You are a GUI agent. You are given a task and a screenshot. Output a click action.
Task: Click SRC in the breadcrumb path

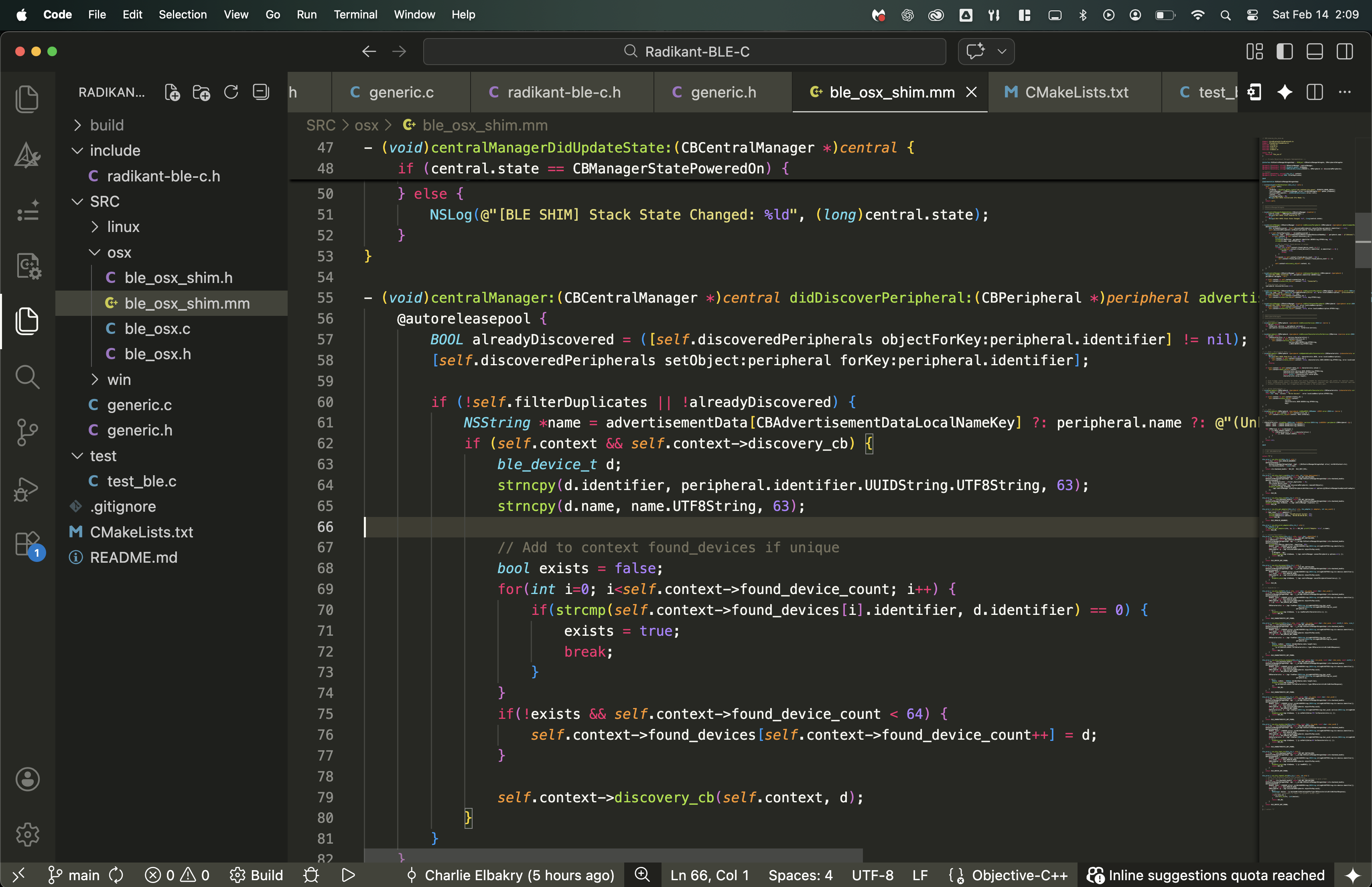pos(321,125)
